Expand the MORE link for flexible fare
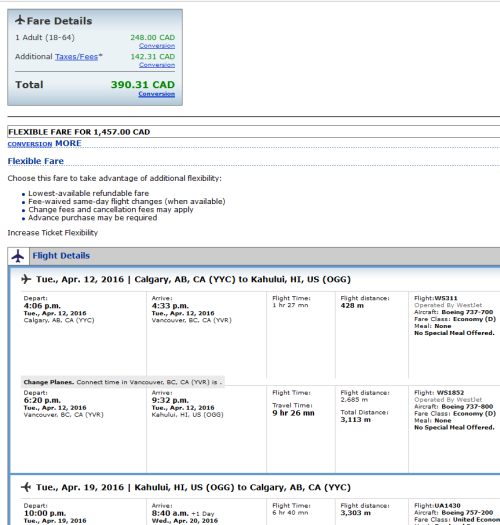This screenshot has height=525, width=500. coord(68,143)
